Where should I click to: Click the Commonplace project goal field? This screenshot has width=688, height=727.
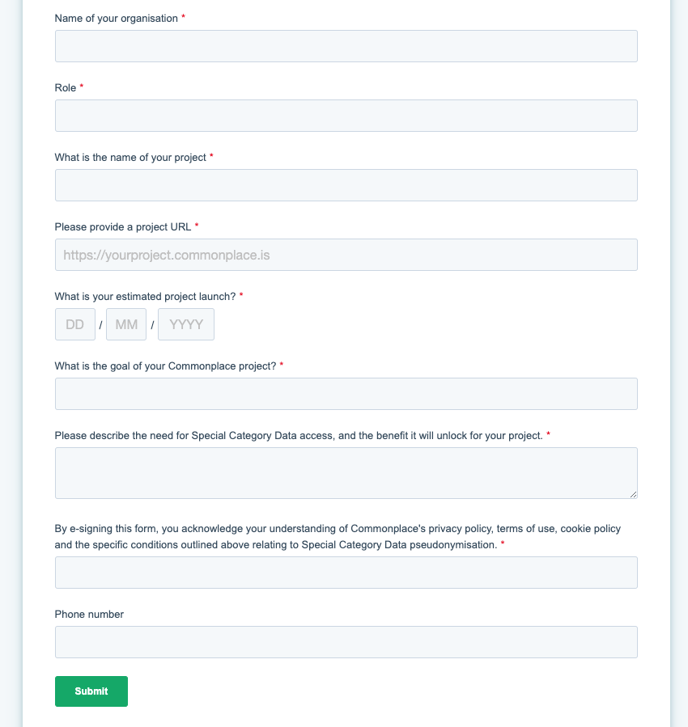pyautogui.click(x=346, y=394)
